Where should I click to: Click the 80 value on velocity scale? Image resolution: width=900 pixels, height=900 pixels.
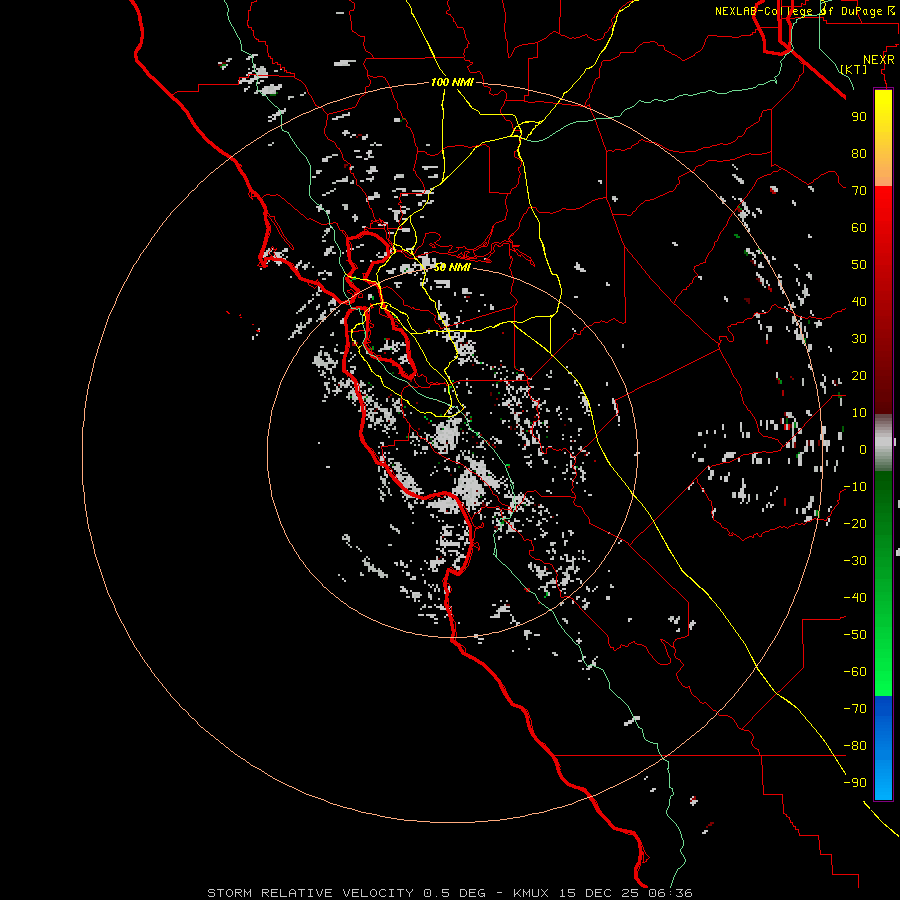click(x=859, y=154)
